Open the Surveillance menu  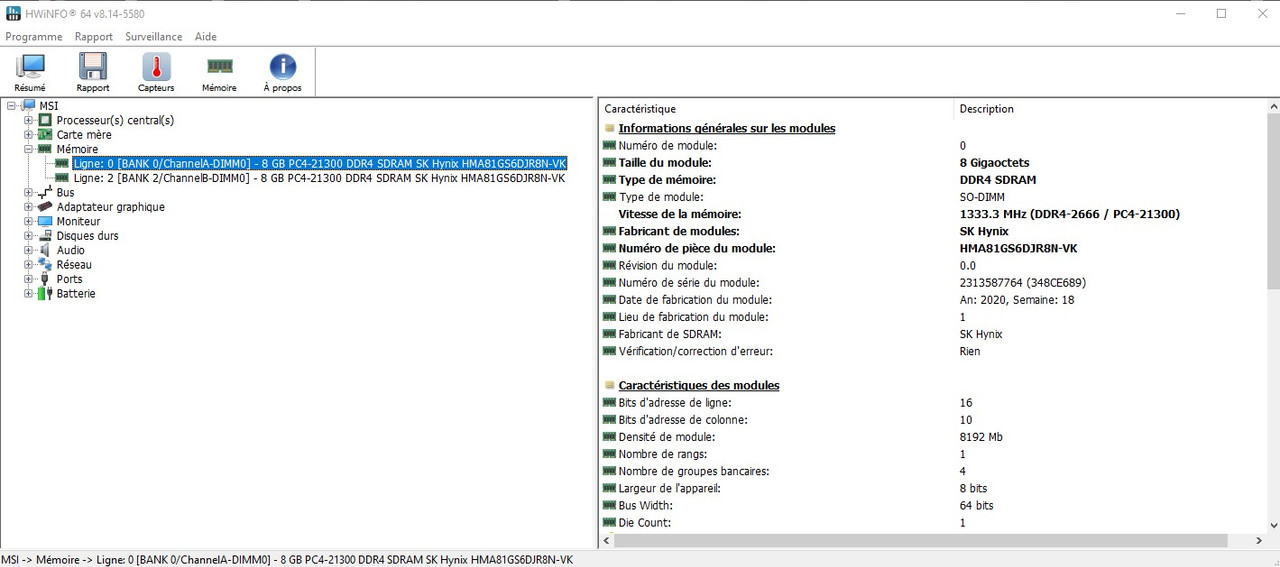coord(154,37)
